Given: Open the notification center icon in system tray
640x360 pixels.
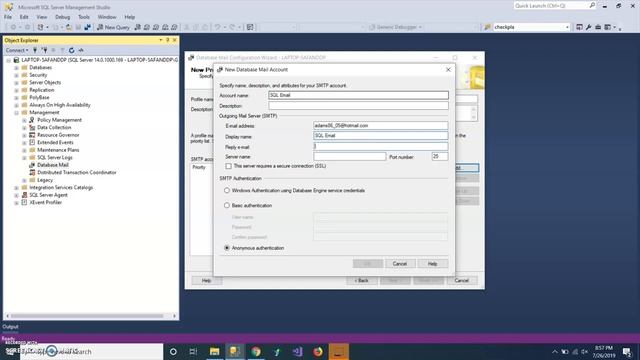Looking at the screenshot, I should pos(627,351).
